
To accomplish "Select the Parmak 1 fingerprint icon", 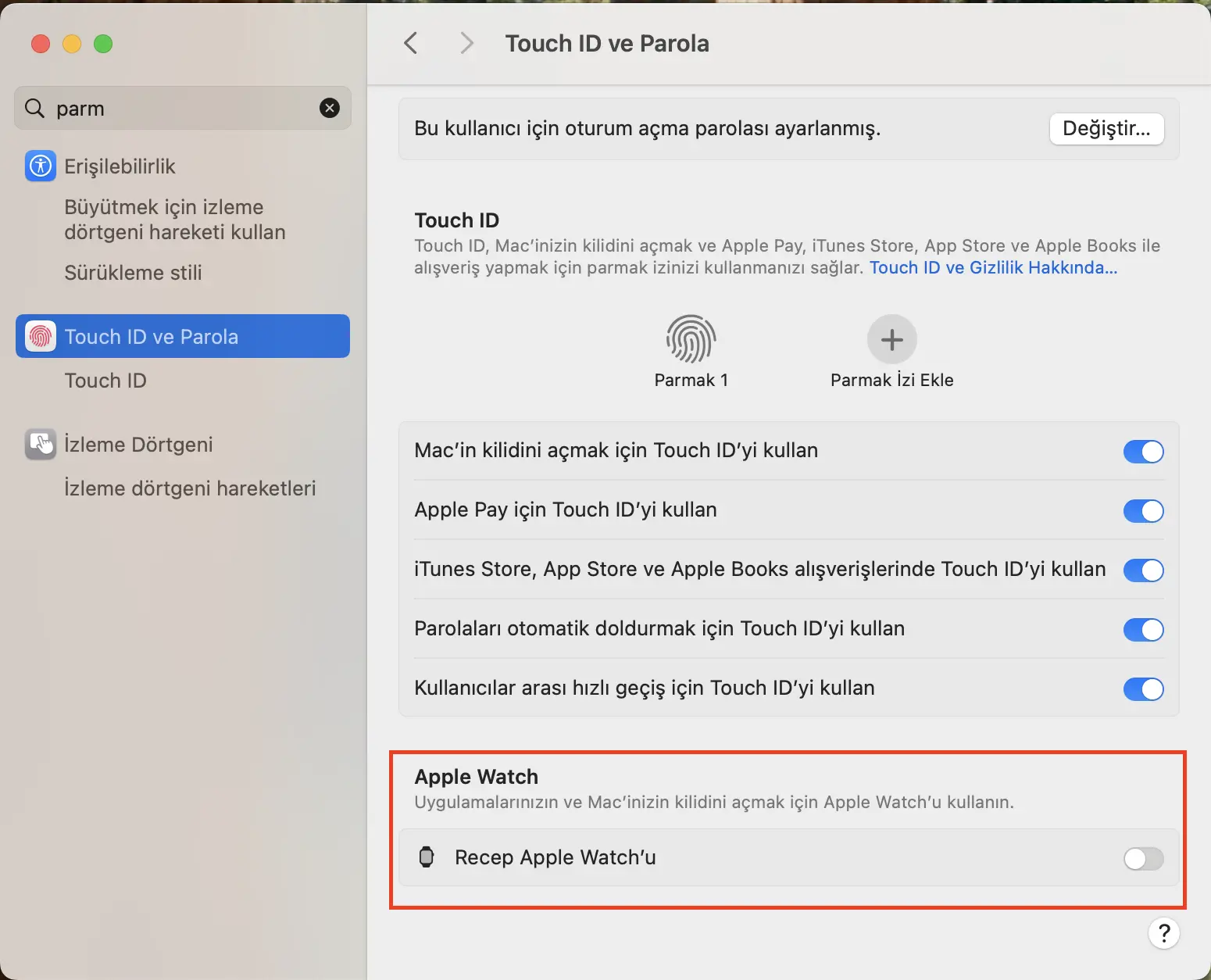I will (x=691, y=339).
